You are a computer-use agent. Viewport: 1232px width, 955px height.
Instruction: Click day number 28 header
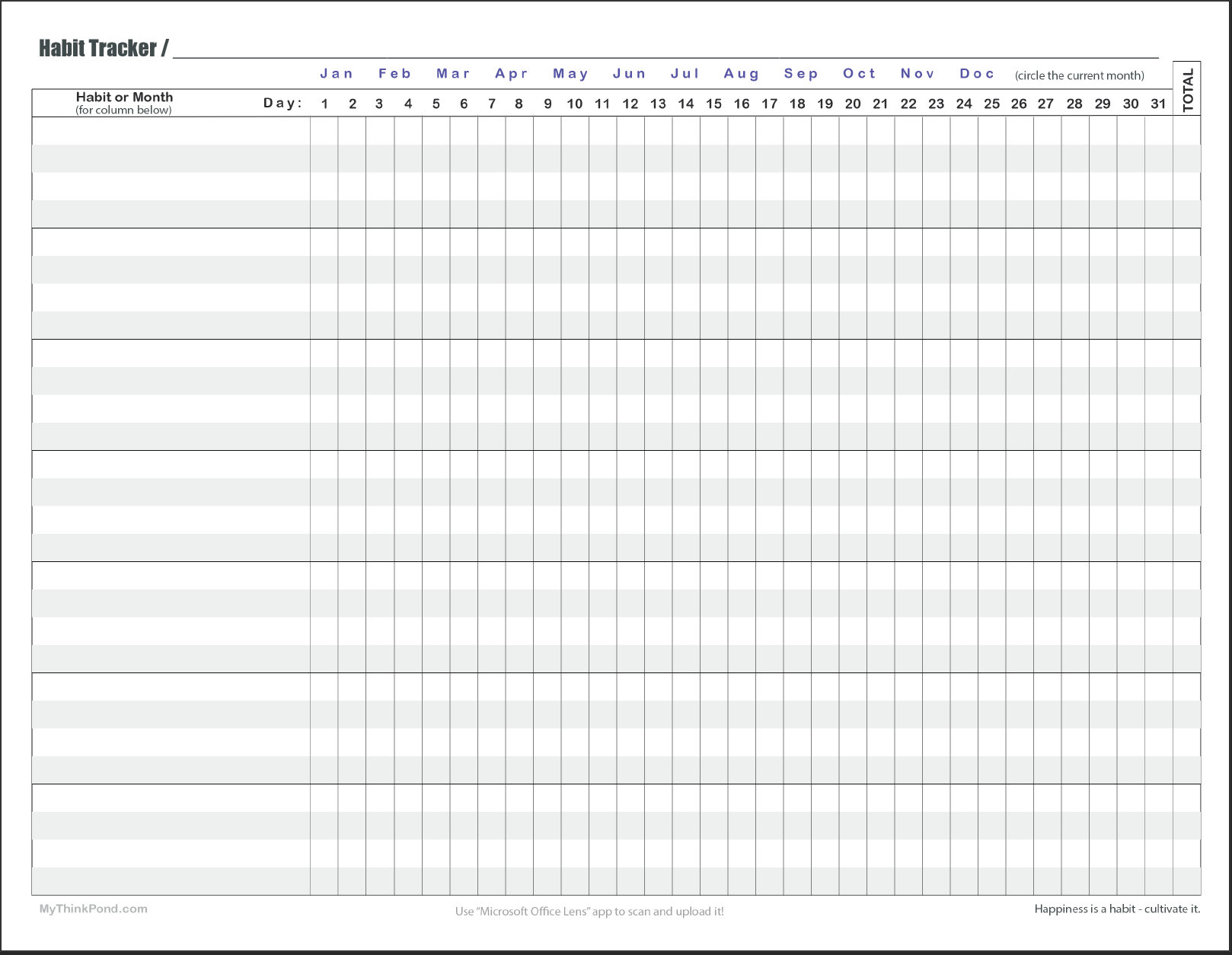[1074, 104]
